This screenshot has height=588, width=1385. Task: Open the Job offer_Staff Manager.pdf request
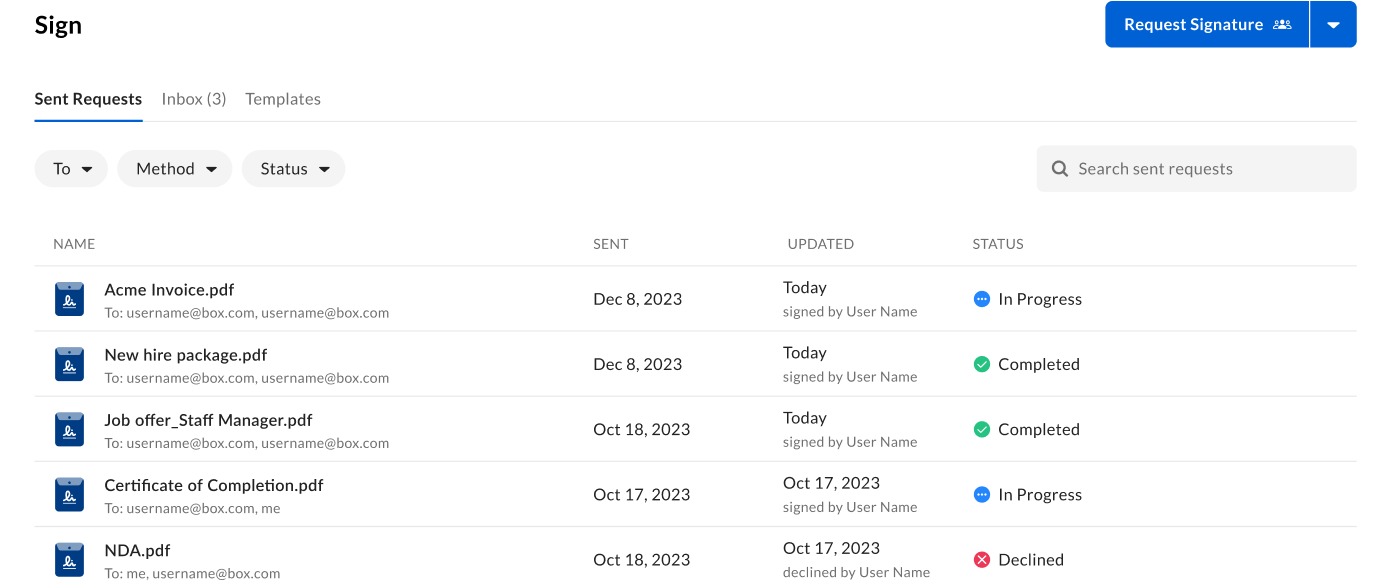[x=208, y=420]
